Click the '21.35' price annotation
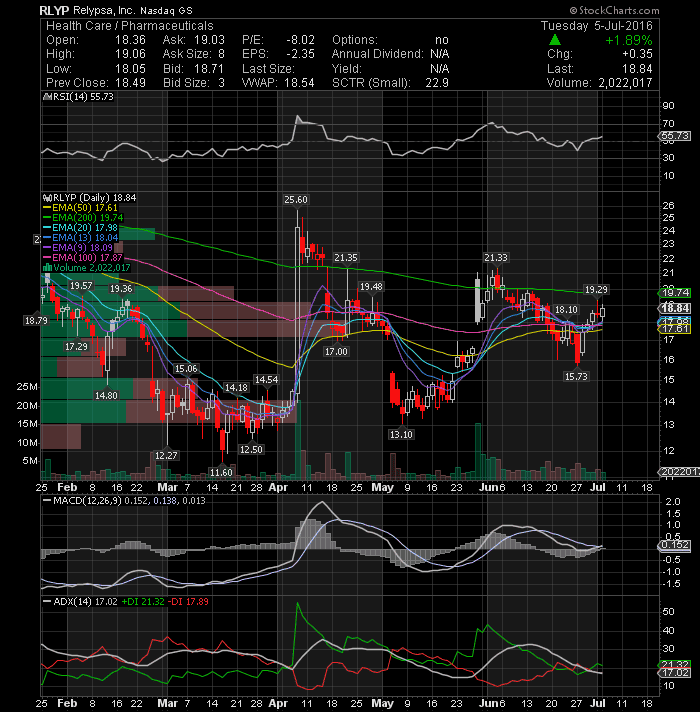 pos(346,257)
